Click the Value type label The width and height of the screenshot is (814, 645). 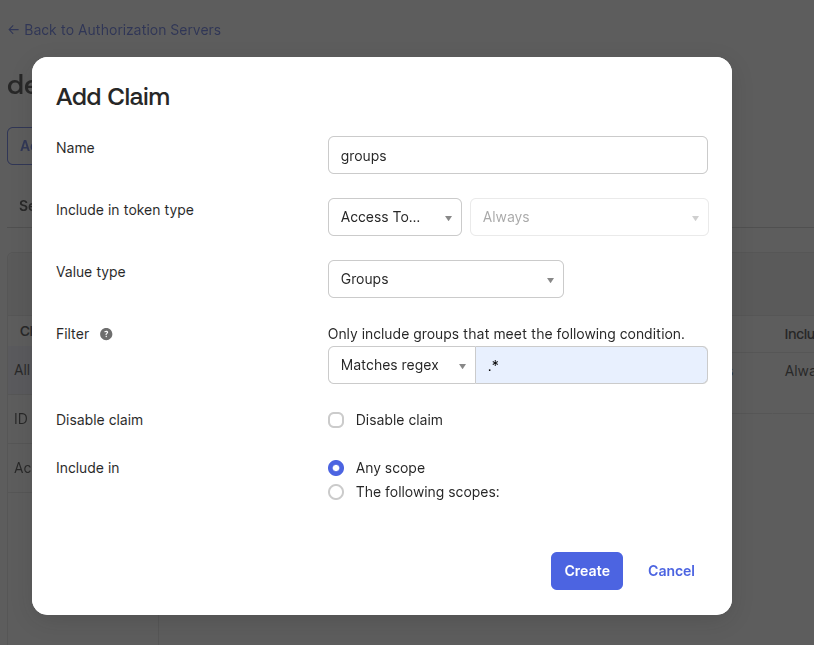point(91,272)
